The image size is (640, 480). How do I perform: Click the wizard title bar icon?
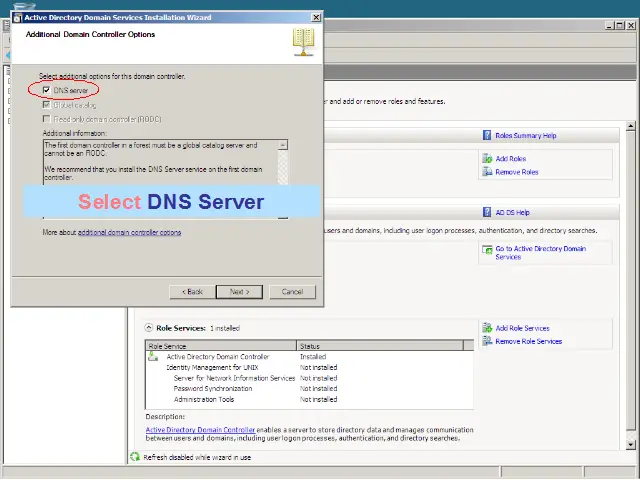(18, 18)
